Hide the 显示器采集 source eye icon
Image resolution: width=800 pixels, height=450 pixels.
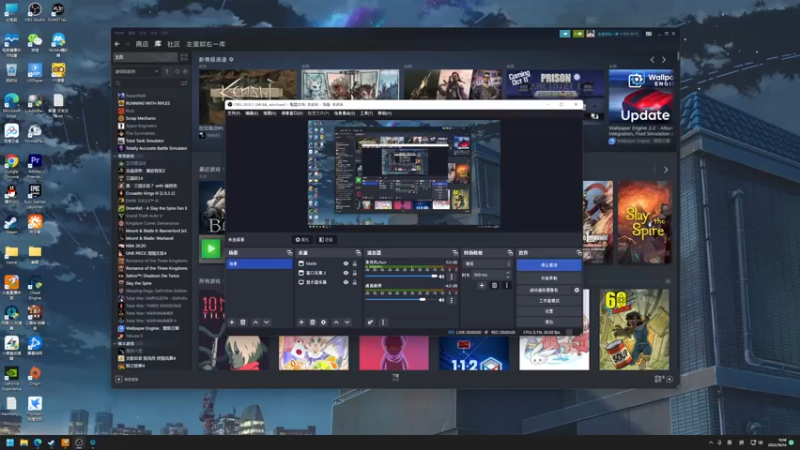click(346, 282)
